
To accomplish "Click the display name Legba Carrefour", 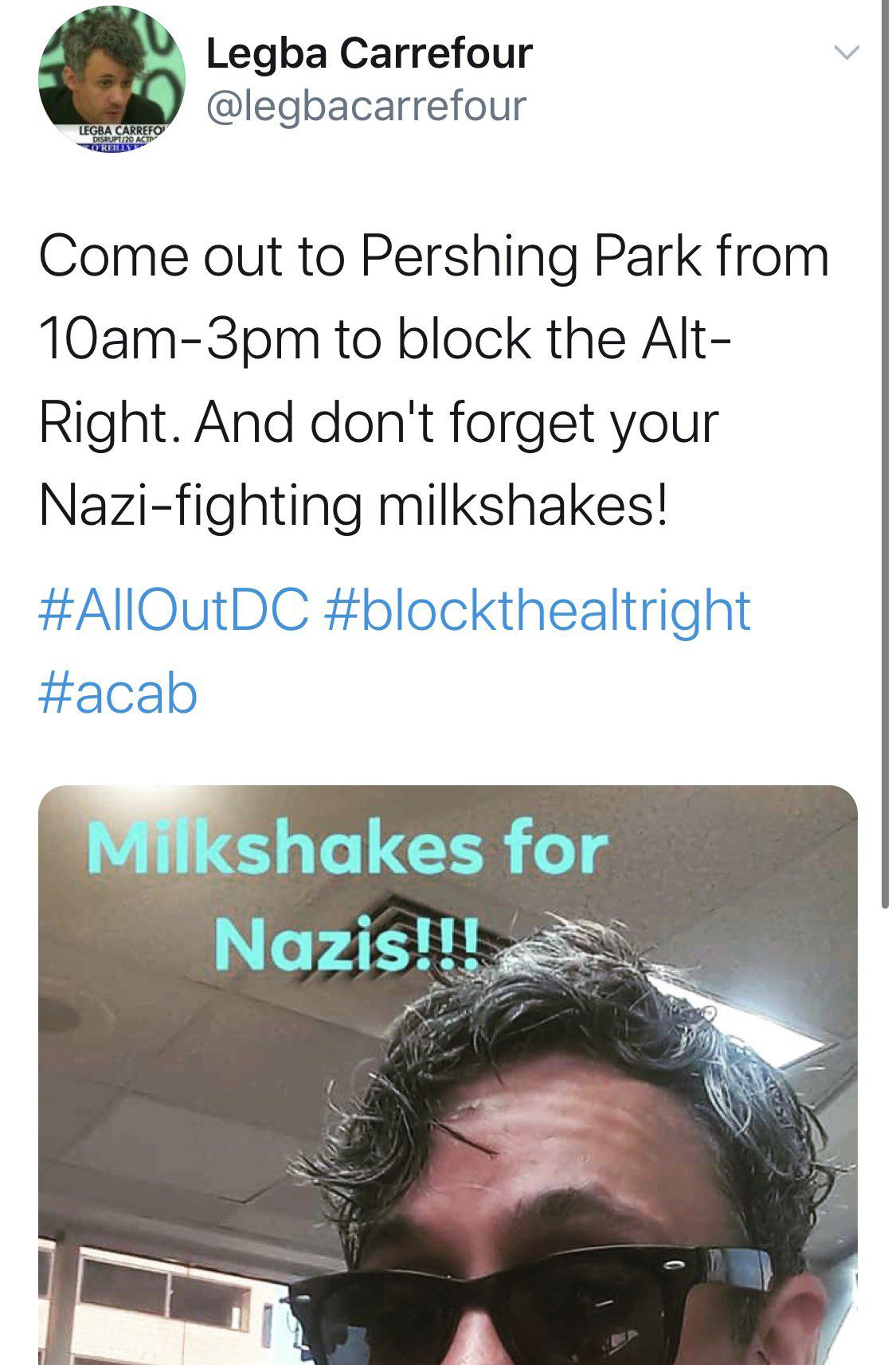I will [369, 53].
